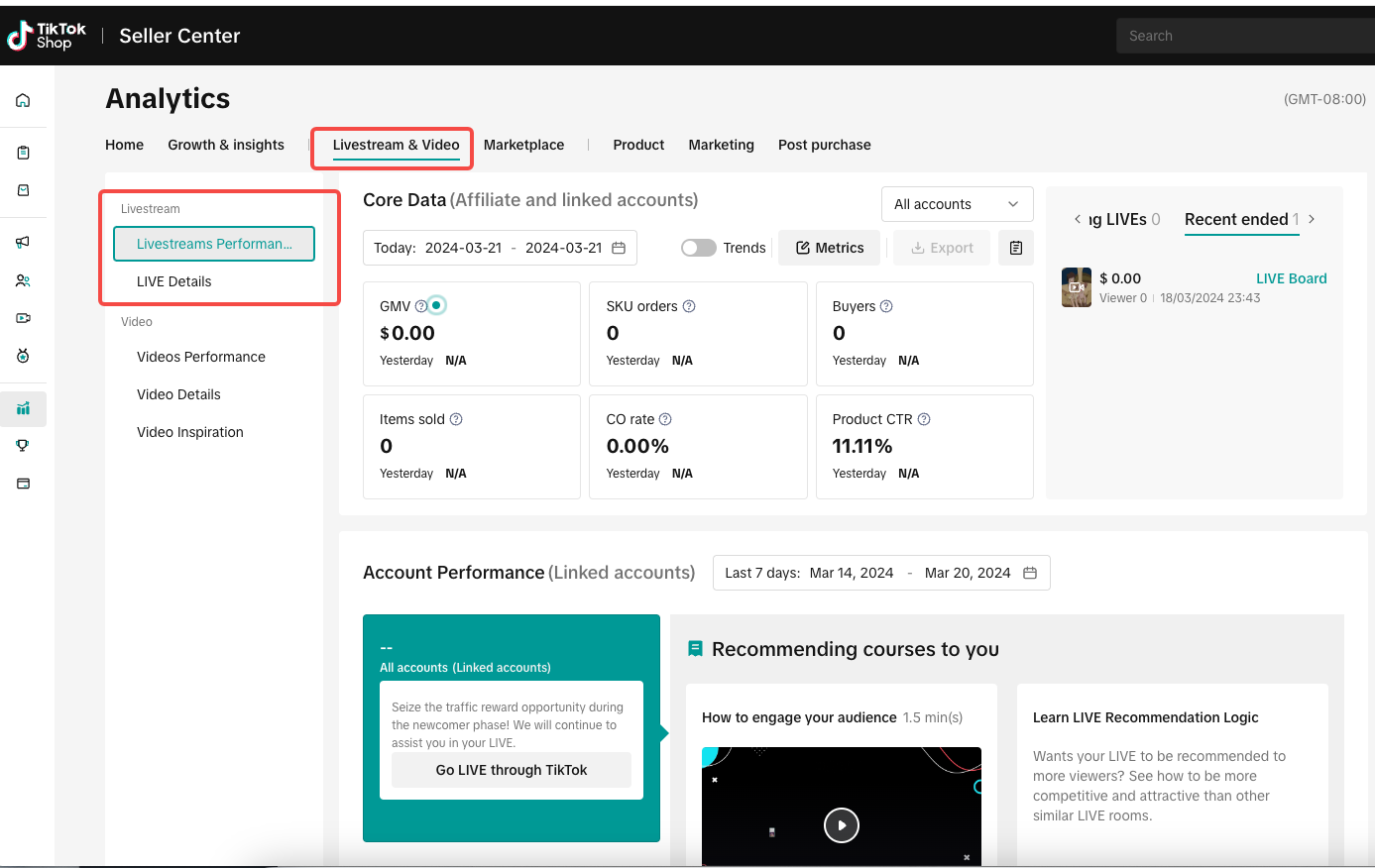Open the Today date range picker
1375x868 pixels.
[x=500, y=248]
